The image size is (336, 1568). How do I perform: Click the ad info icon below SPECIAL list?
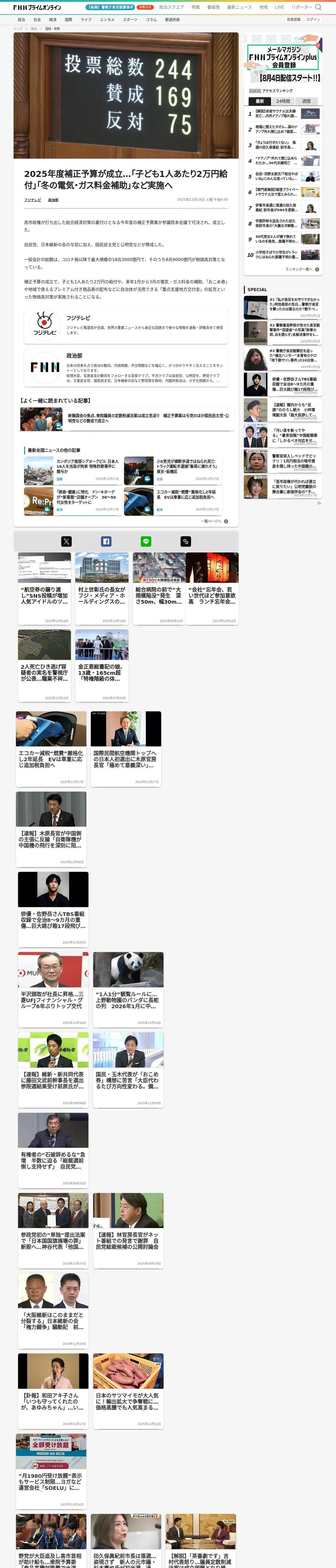[x=319, y=503]
